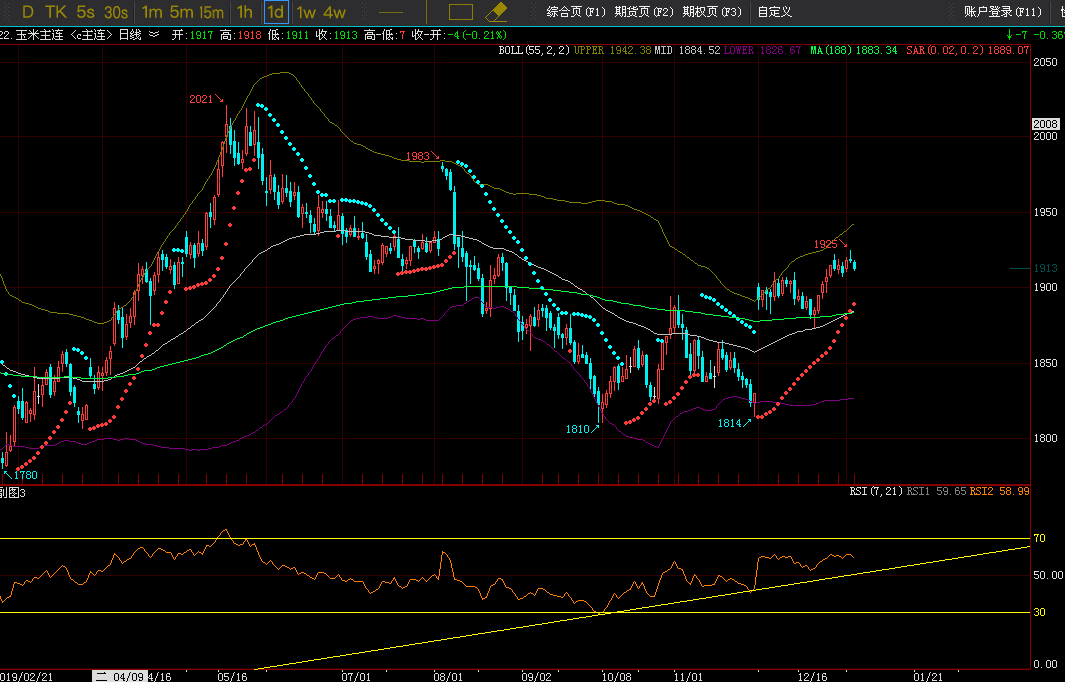Set the 15m chart period

tap(212, 12)
